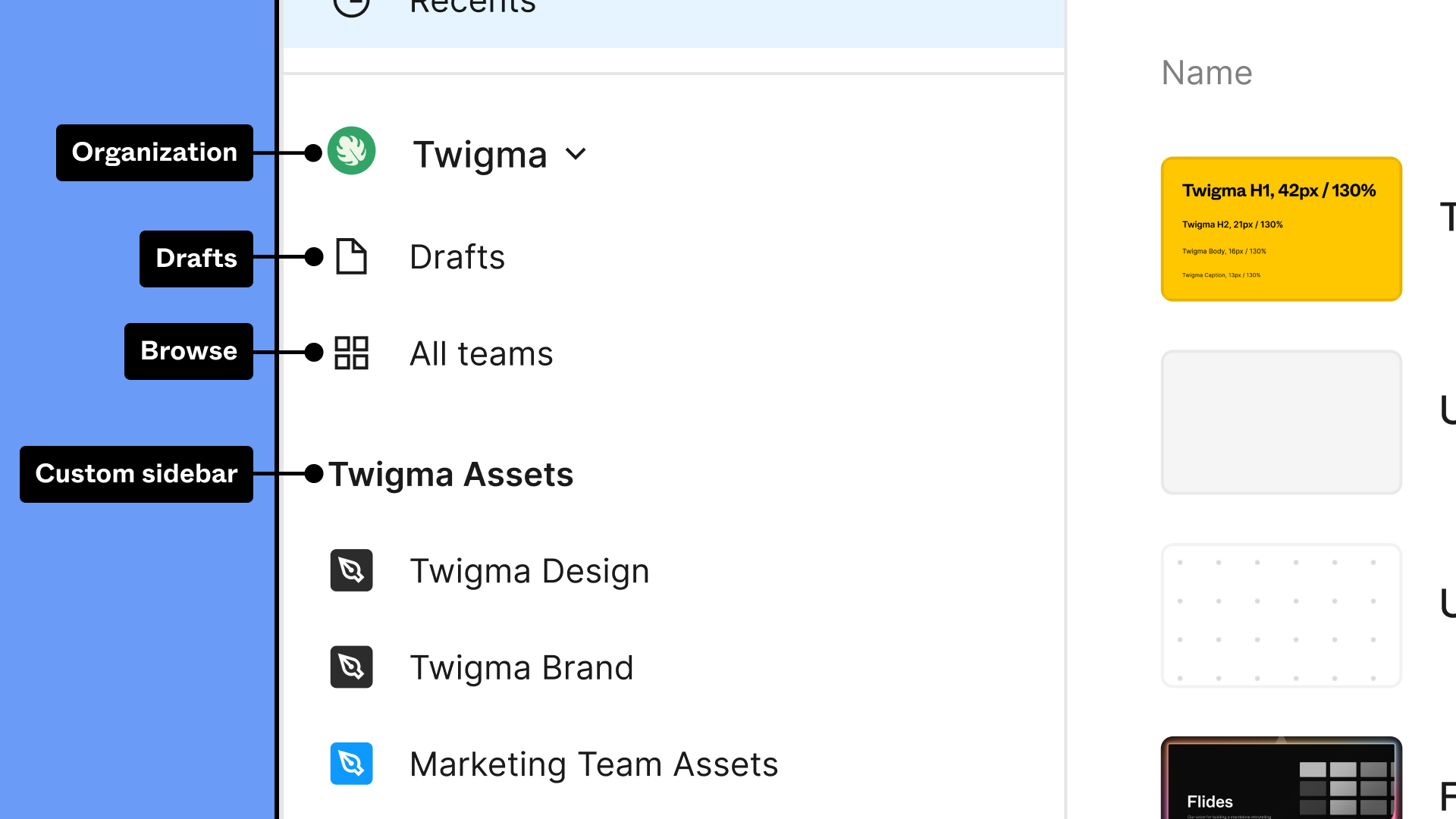Image resolution: width=1456 pixels, height=819 pixels.
Task: Click the blue Marketing Team Assets icon
Action: click(351, 763)
